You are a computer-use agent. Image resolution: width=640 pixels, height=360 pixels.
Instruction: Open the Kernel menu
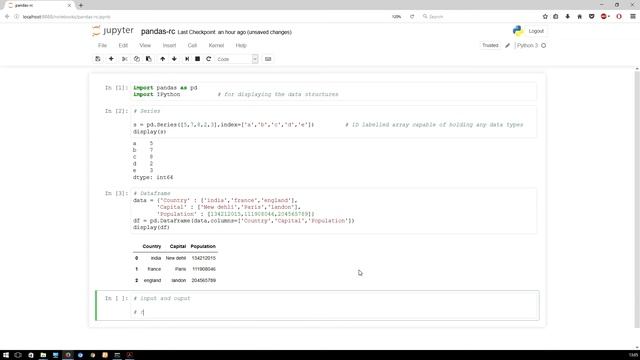[216, 45]
